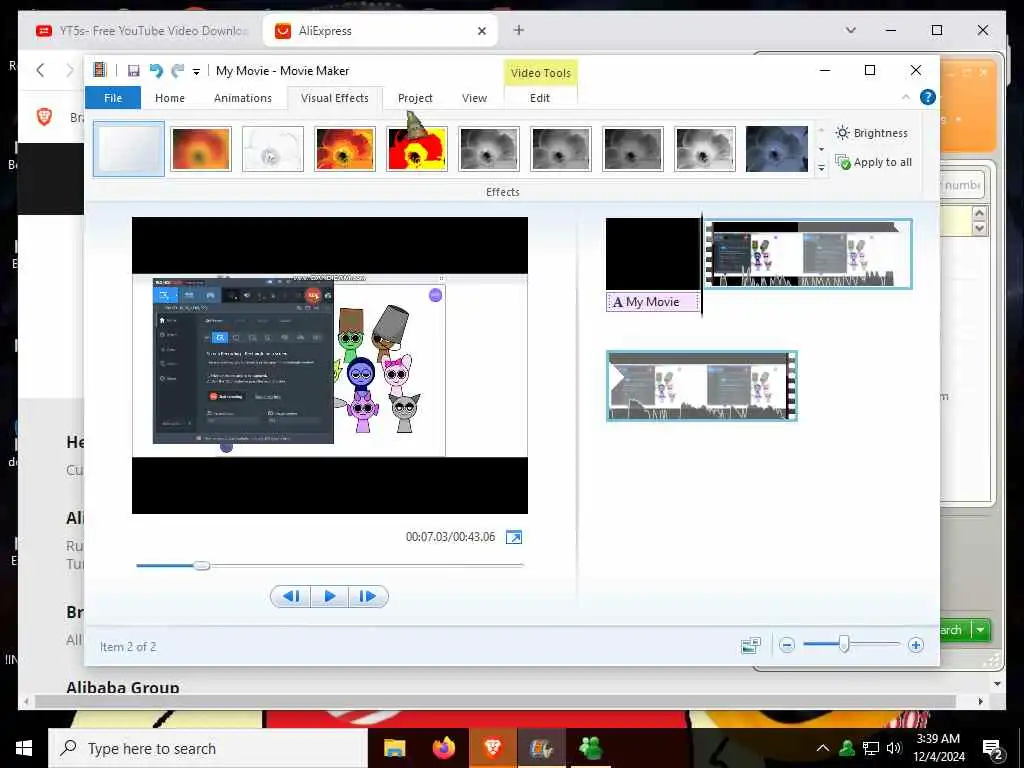Click the preview seek bar handle

pyautogui.click(x=202, y=566)
